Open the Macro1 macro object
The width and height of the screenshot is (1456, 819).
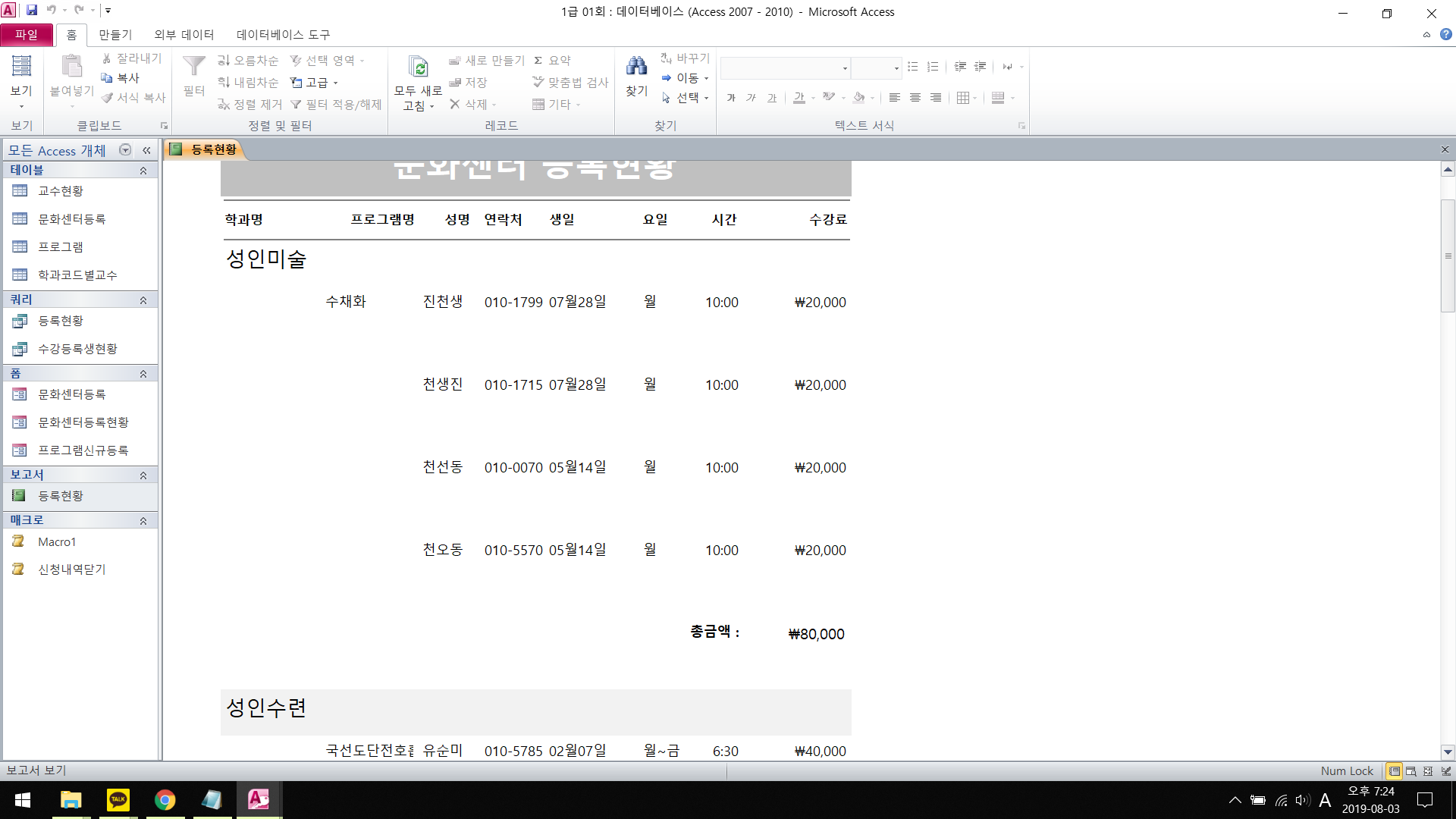pyautogui.click(x=57, y=541)
